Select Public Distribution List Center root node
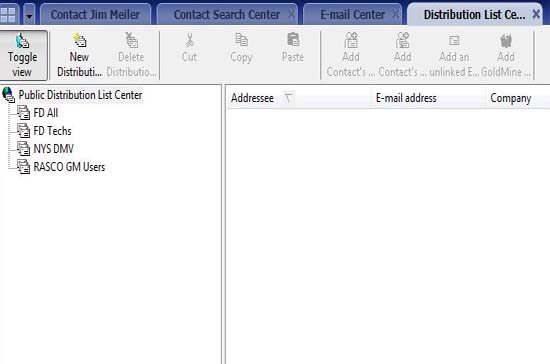Image resolution: width=550 pixels, height=364 pixels. (x=80, y=95)
